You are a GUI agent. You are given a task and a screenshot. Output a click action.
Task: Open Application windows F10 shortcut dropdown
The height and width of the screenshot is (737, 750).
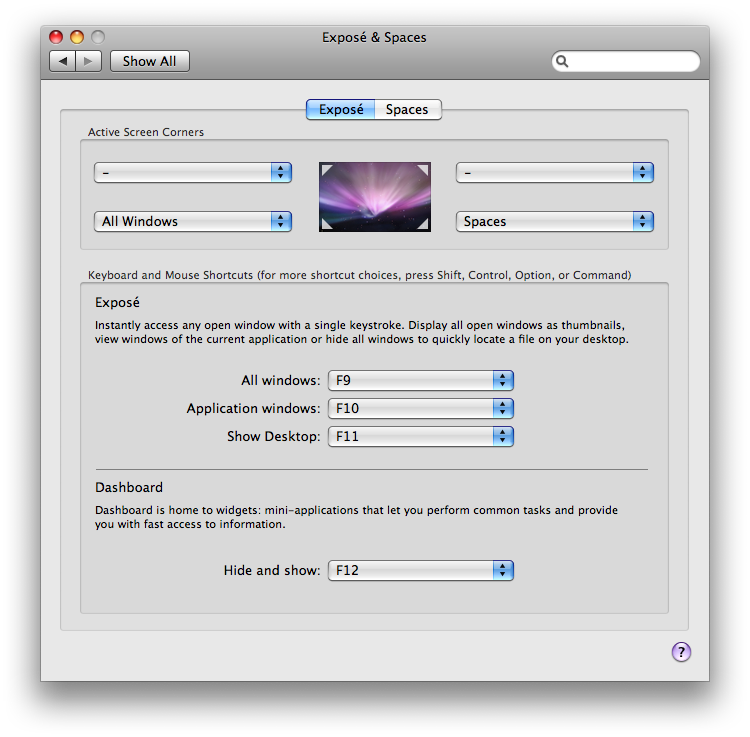click(x=421, y=408)
